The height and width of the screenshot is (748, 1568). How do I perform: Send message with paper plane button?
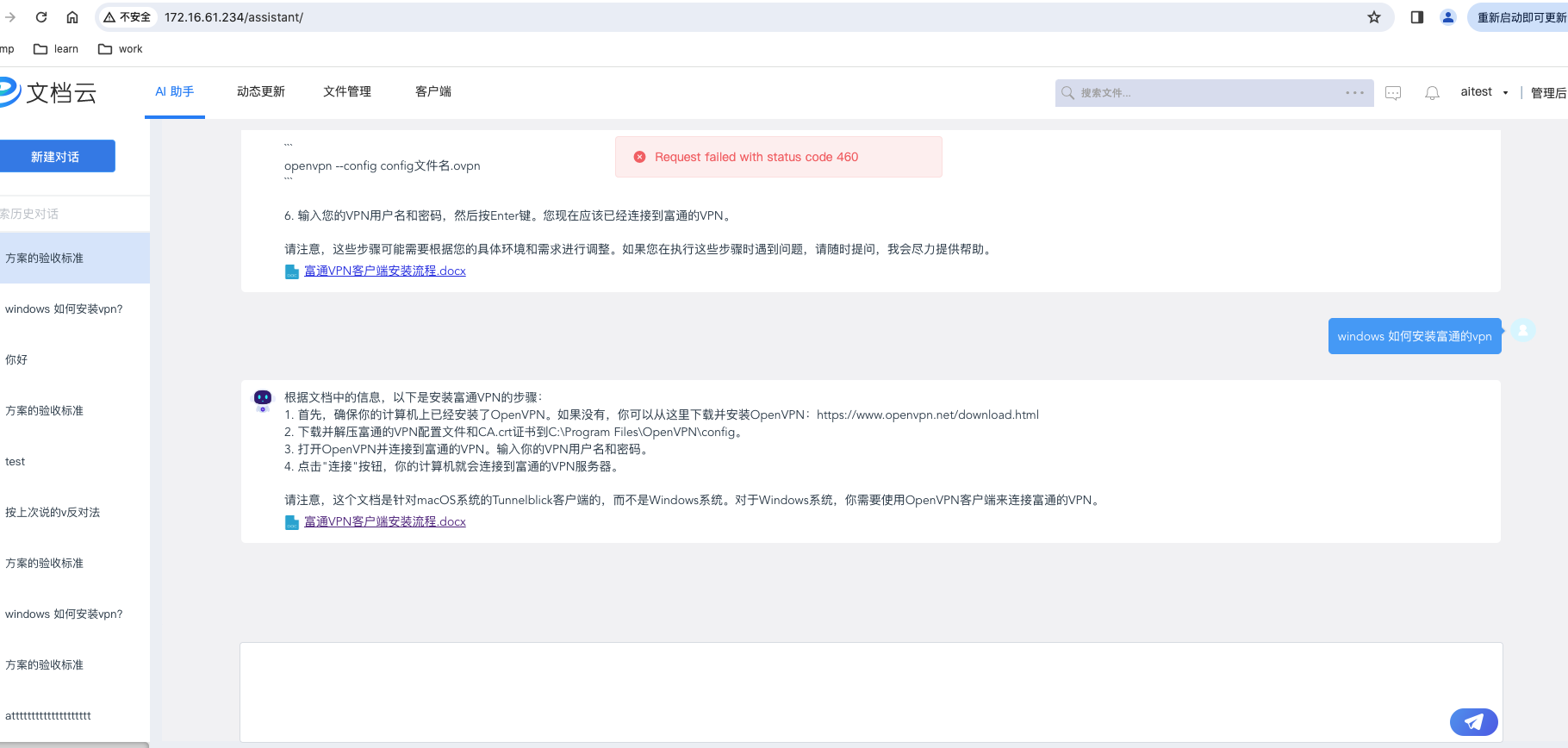pos(1473,722)
